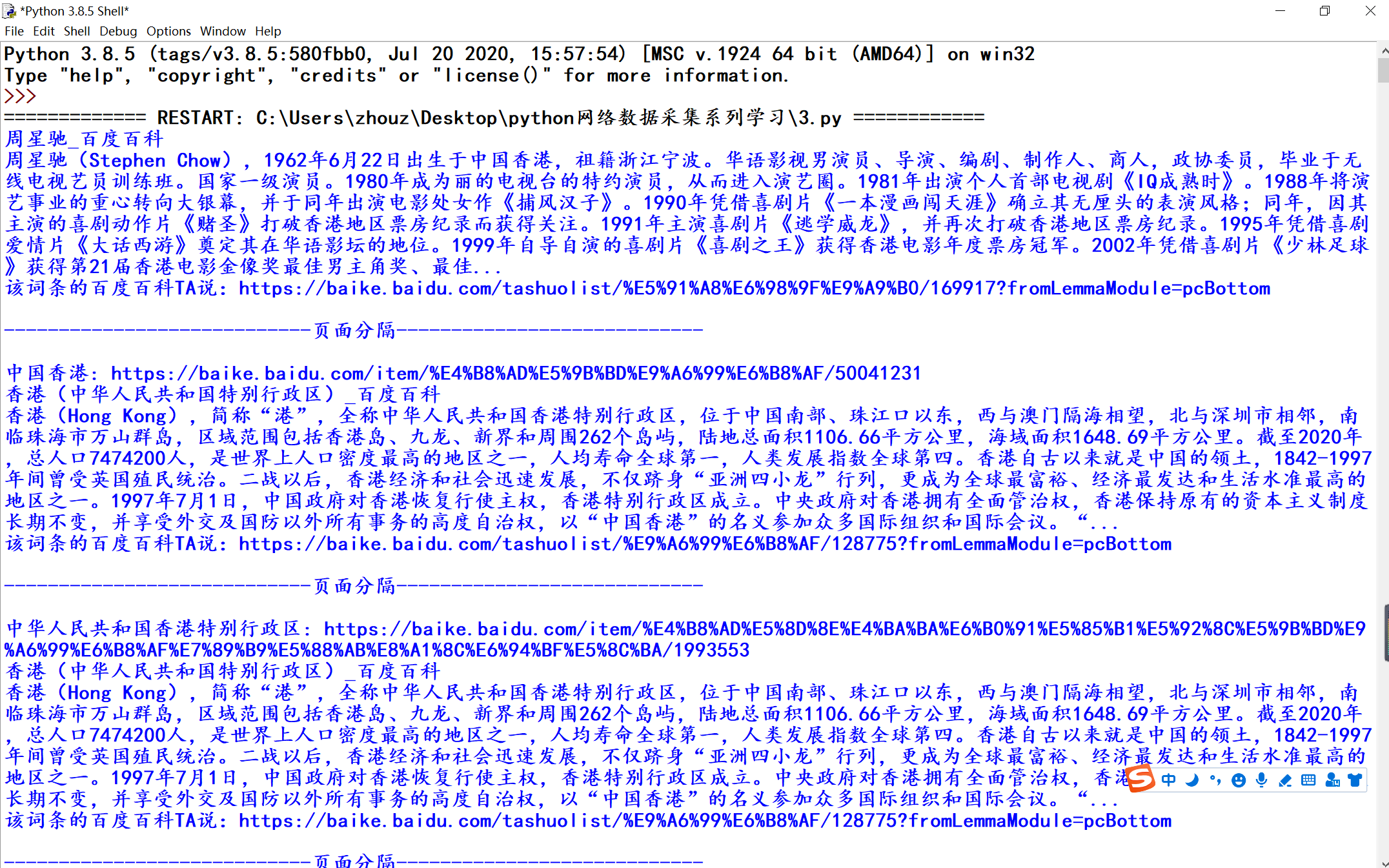Open the Shell menu
1389x868 pixels.
[x=77, y=31]
